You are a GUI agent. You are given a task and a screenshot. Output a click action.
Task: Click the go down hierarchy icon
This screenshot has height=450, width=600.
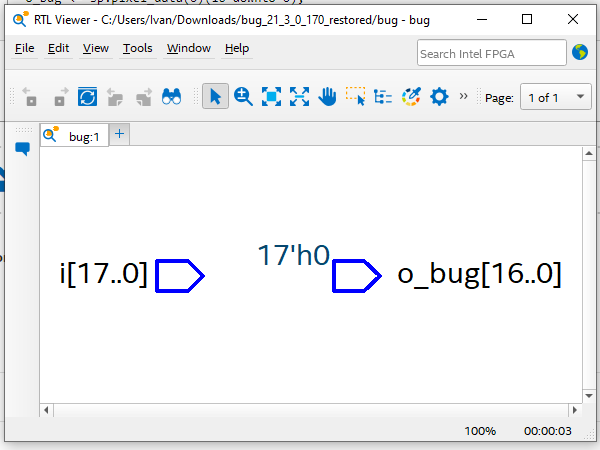(144, 96)
